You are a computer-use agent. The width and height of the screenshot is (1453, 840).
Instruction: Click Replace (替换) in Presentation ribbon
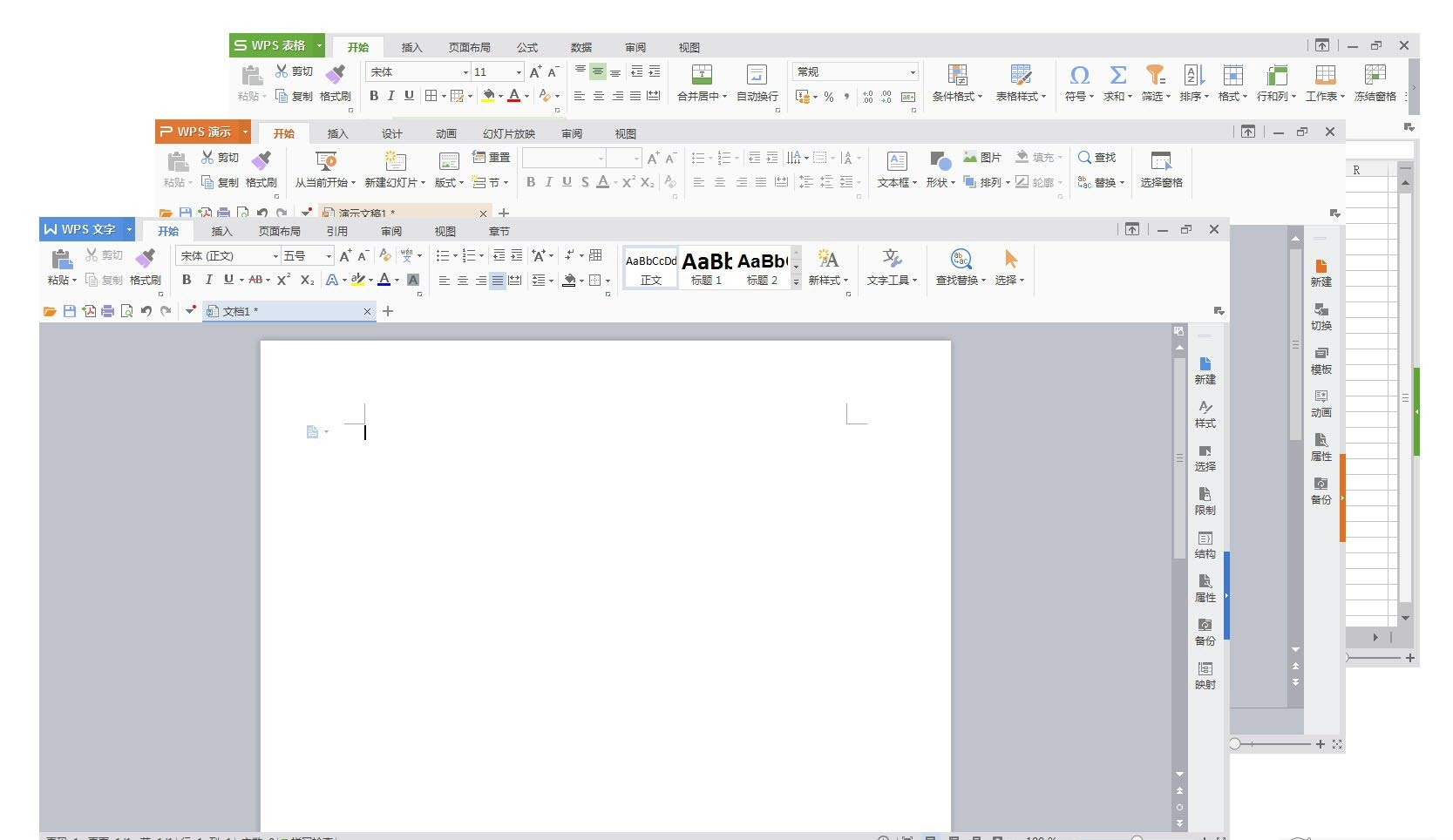(1101, 182)
